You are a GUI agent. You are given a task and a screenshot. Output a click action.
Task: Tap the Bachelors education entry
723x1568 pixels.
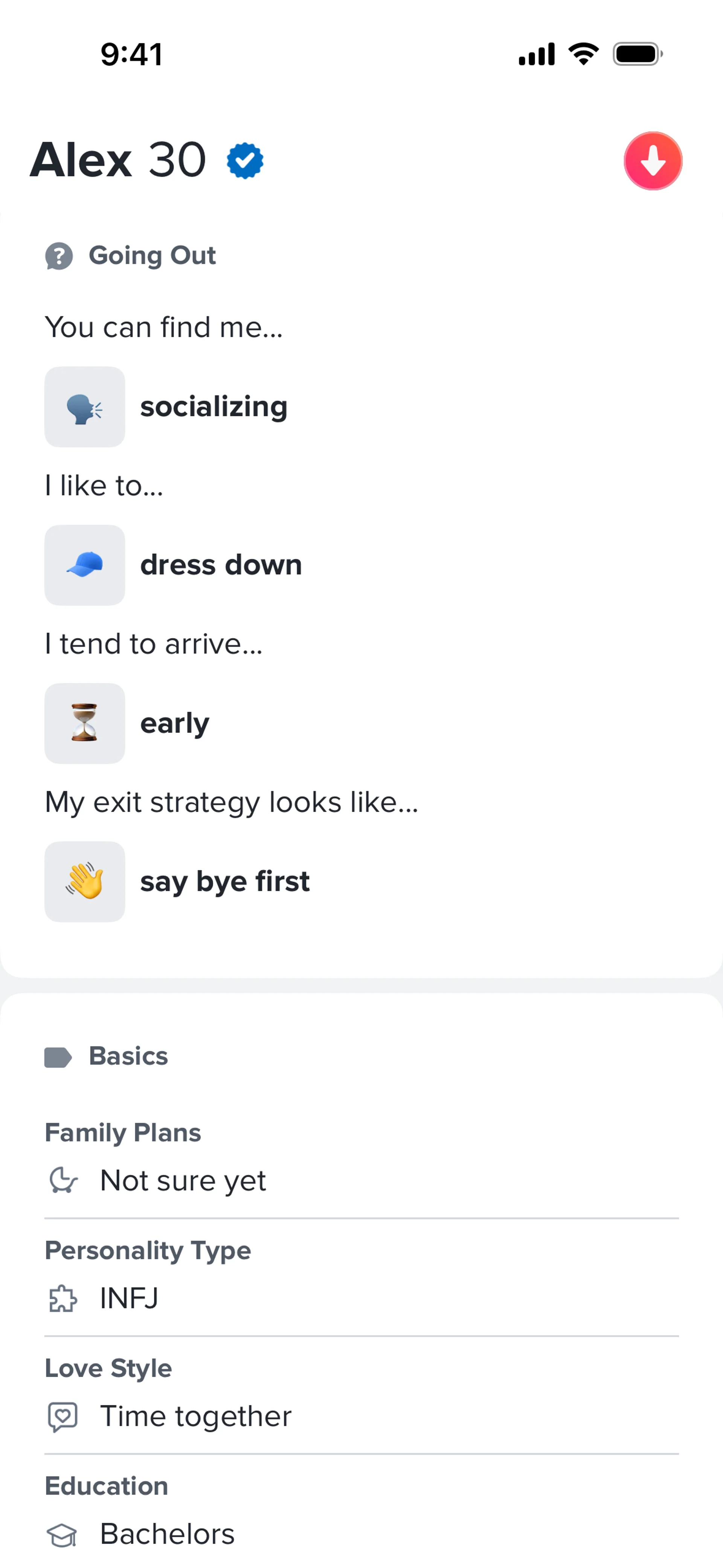coord(167,1534)
